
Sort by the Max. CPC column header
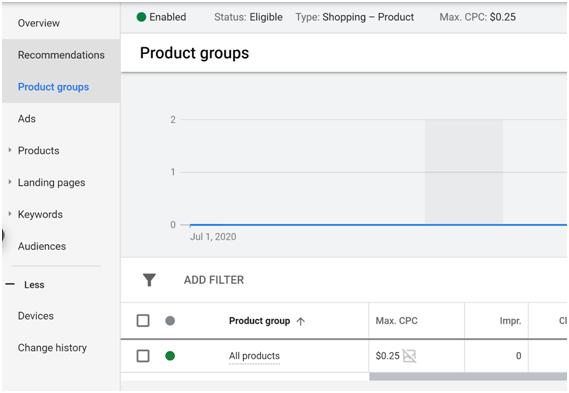pyautogui.click(x=396, y=321)
